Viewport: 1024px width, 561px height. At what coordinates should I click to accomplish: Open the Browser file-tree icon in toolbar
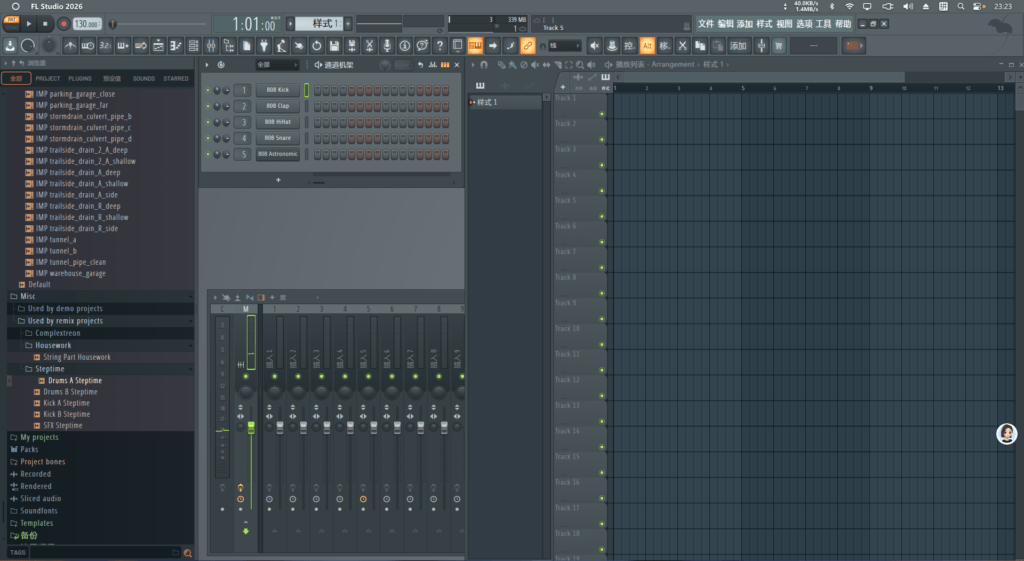pos(229,46)
